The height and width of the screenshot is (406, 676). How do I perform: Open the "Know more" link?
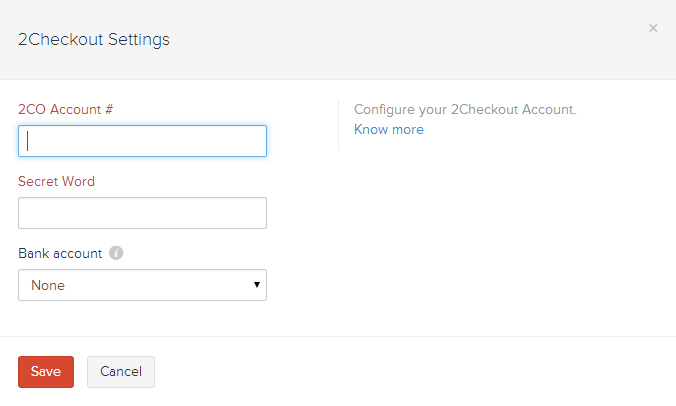coord(388,129)
